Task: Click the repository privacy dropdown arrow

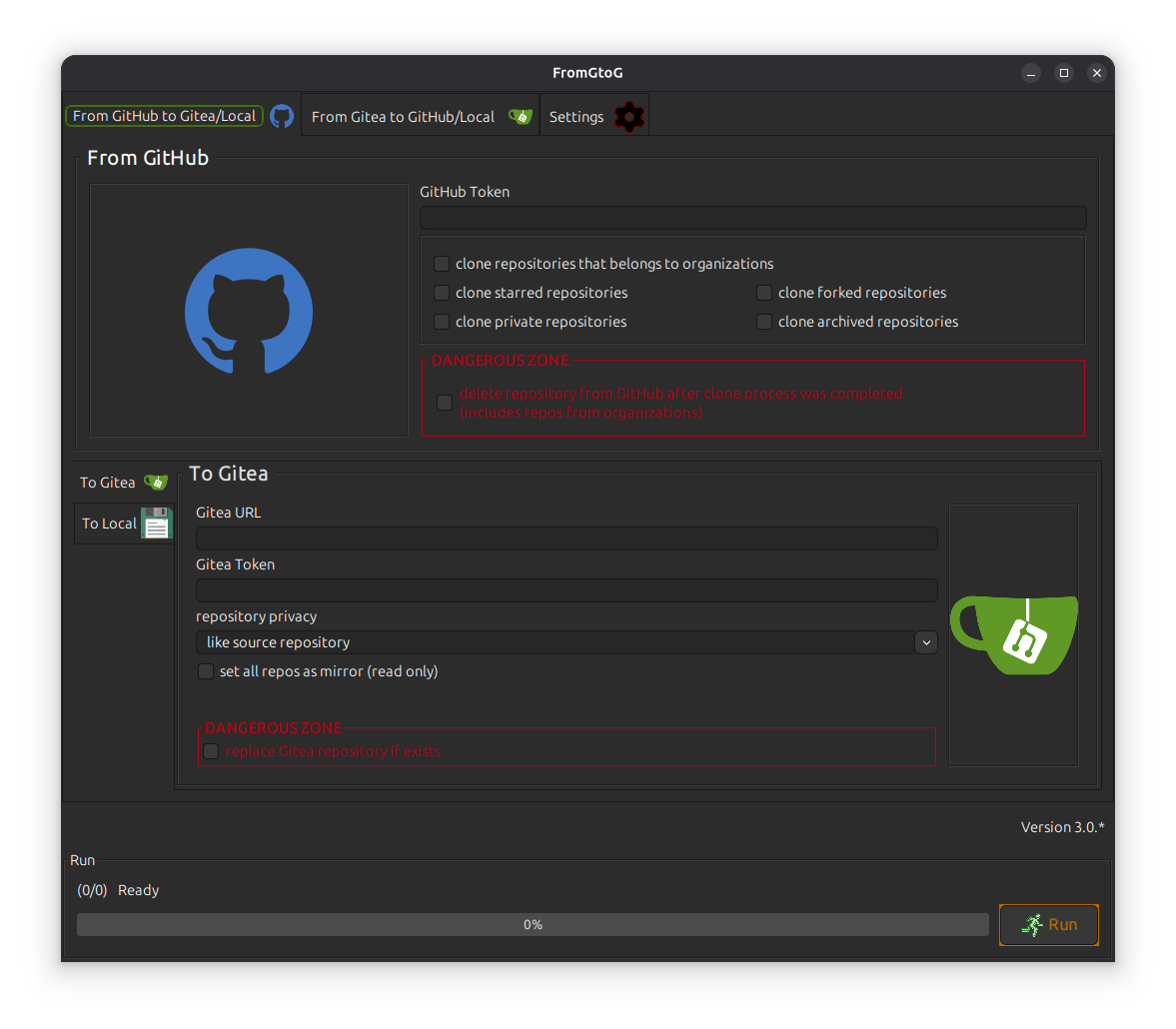Action: click(927, 642)
